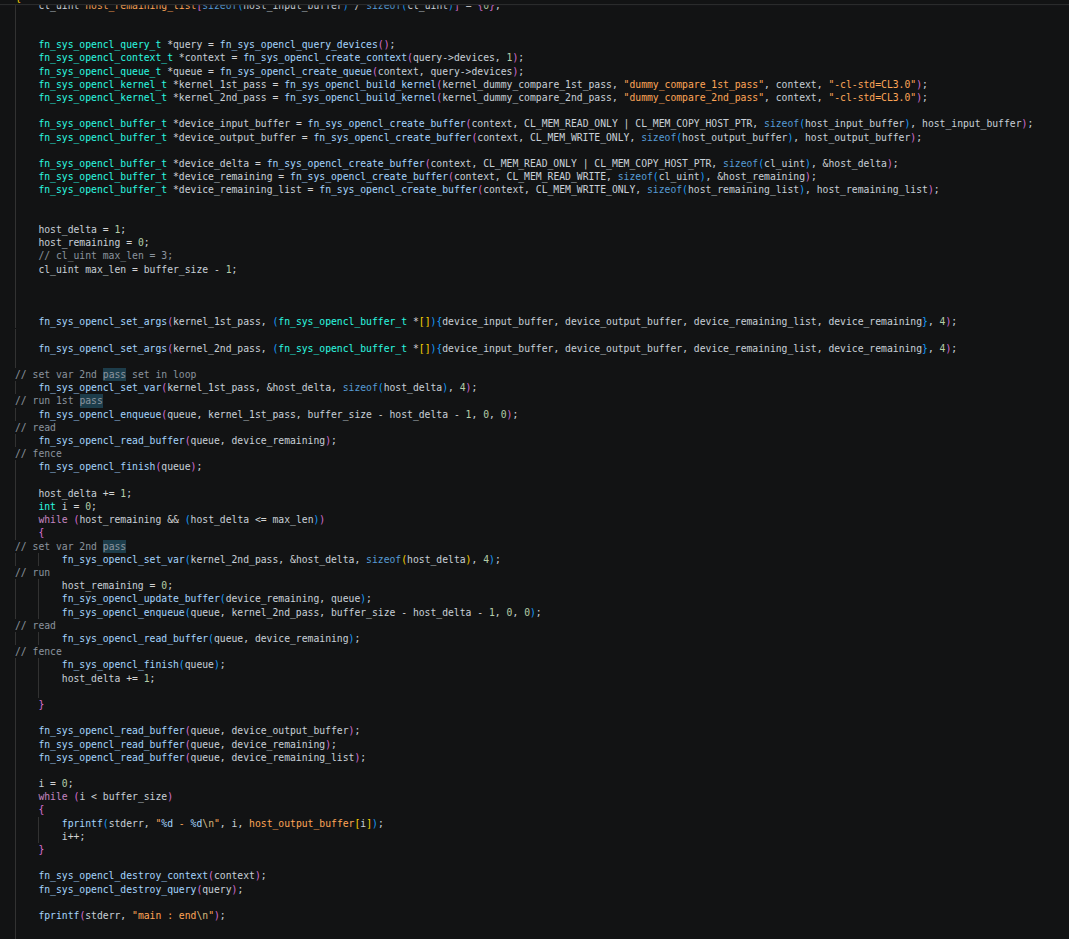Click the CL_MEM_READ_WRITE flag

click(x=556, y=177)
